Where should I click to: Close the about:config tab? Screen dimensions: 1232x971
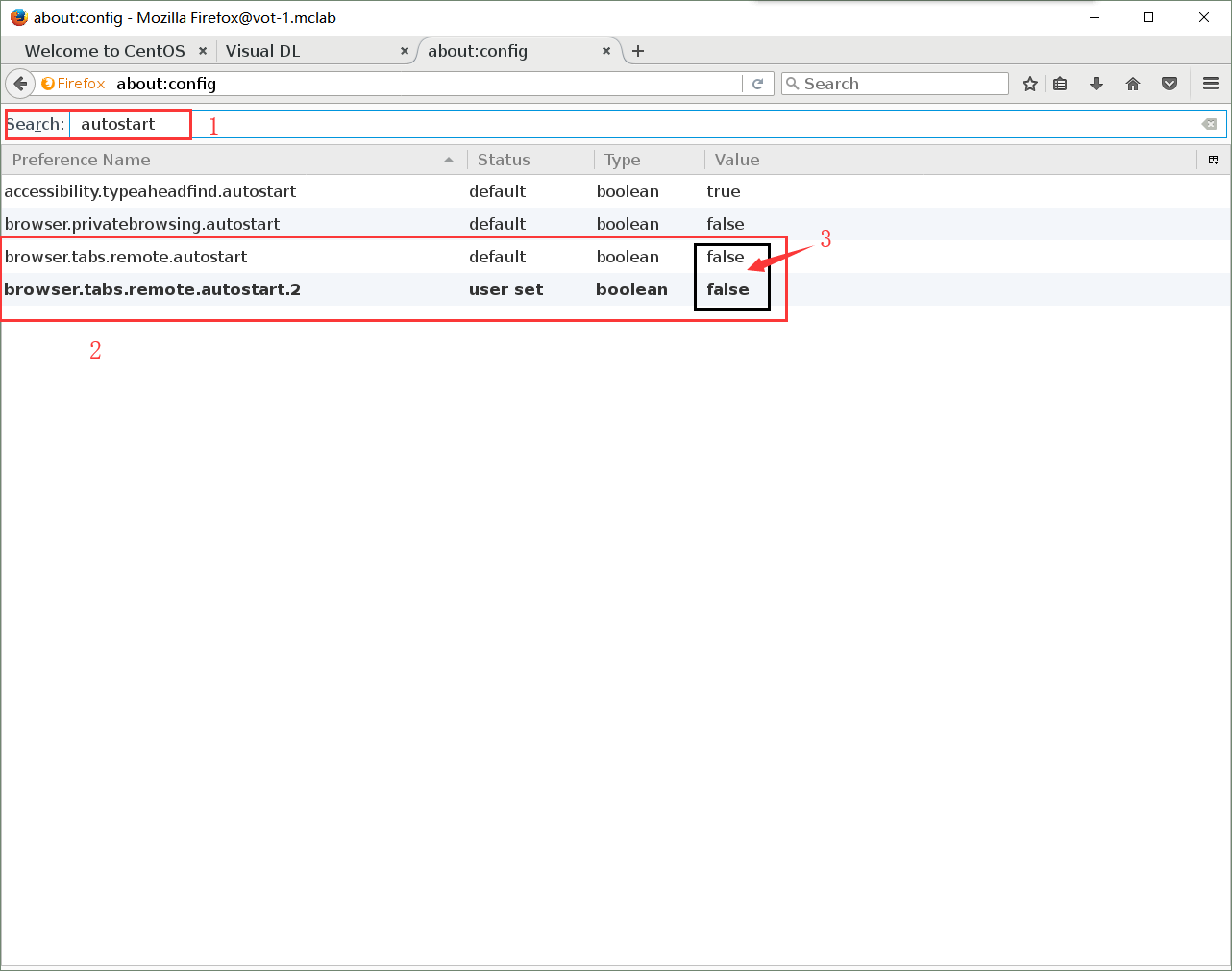(606, 51)
